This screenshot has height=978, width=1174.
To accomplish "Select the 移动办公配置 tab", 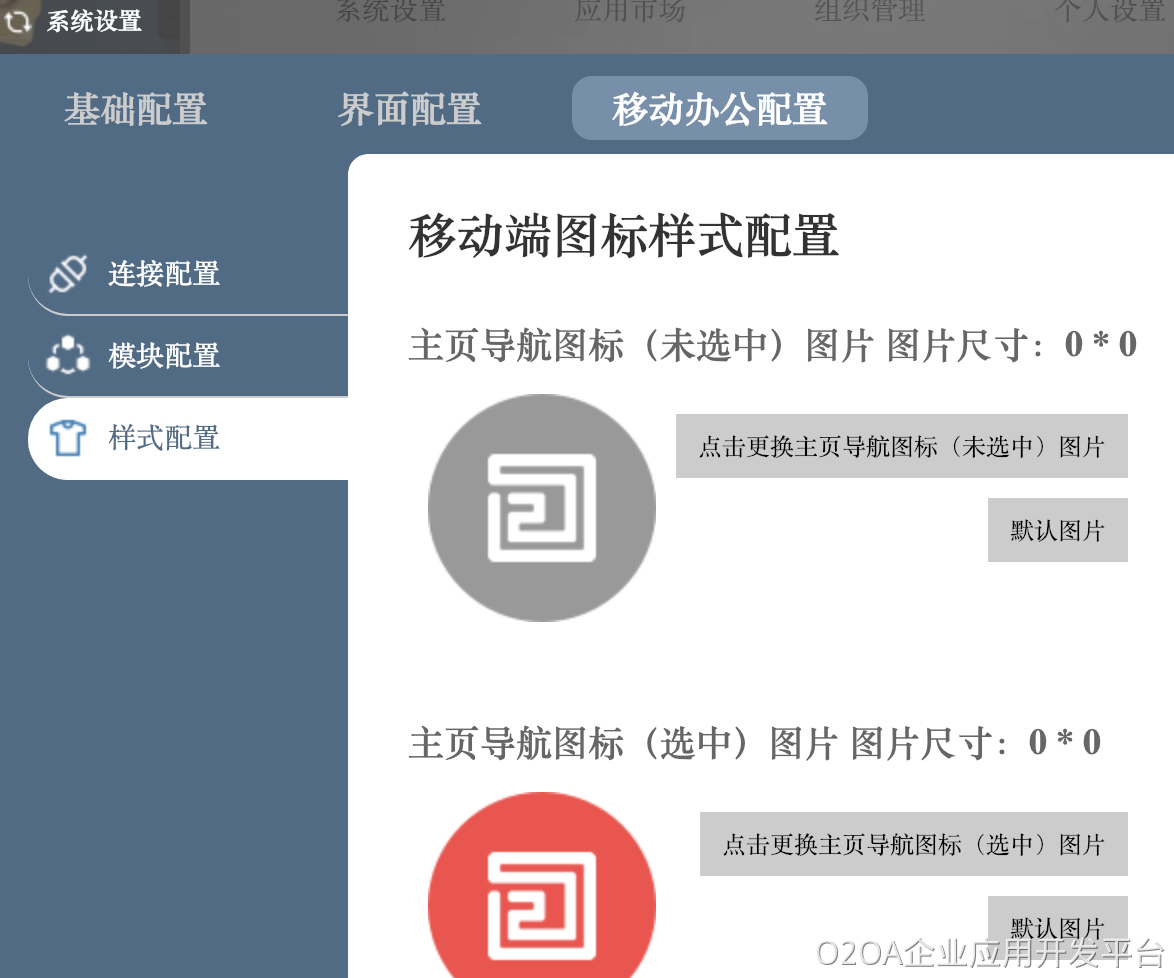I will tap(719, 109).
